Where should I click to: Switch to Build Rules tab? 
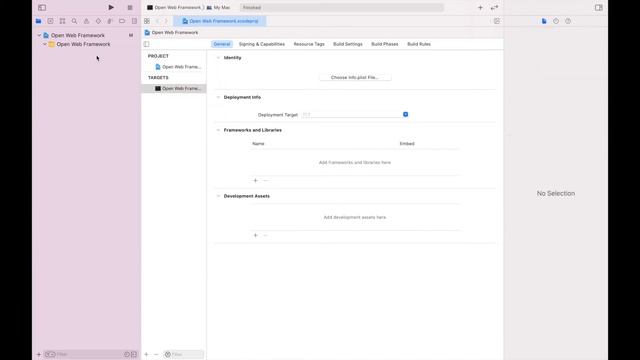(419, 44)
